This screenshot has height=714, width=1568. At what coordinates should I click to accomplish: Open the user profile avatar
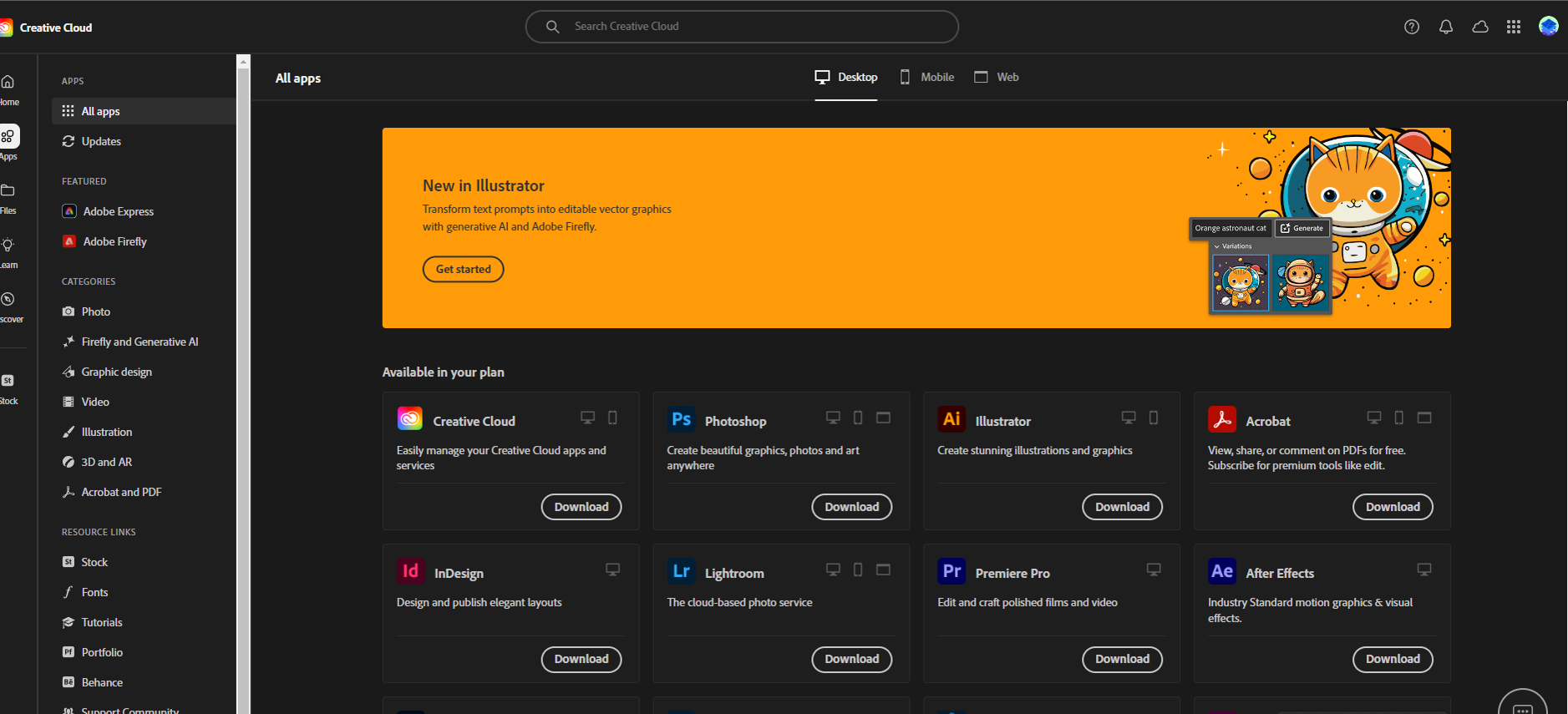1548,27
